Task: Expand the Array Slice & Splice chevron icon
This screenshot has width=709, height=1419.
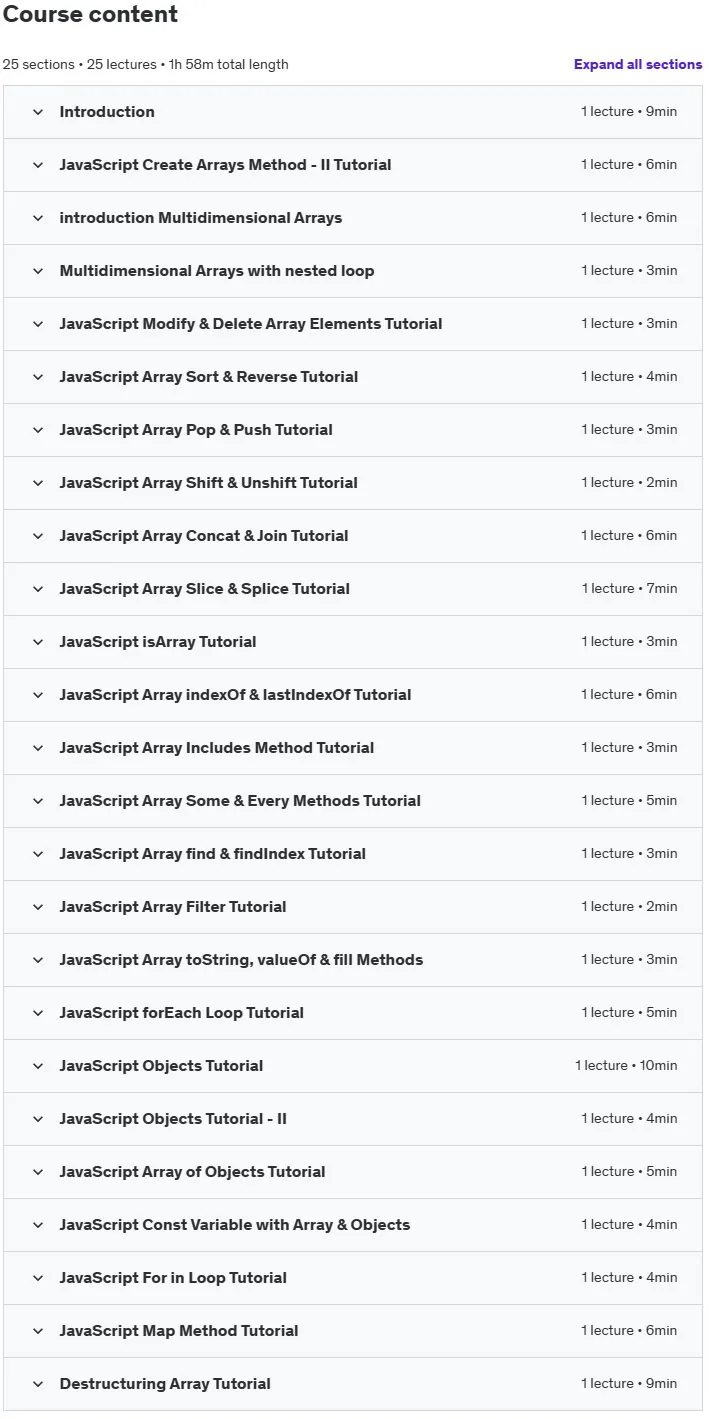Action: (x=38, y=589)
